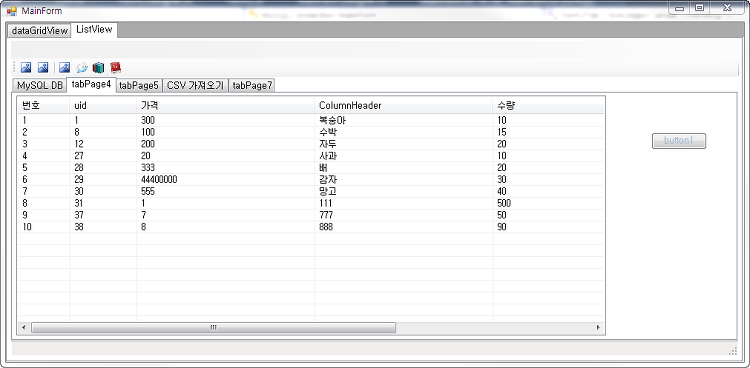750x368 pixels.
Task: Maximize the MainForm window
Action: click(x=700, y=8)
